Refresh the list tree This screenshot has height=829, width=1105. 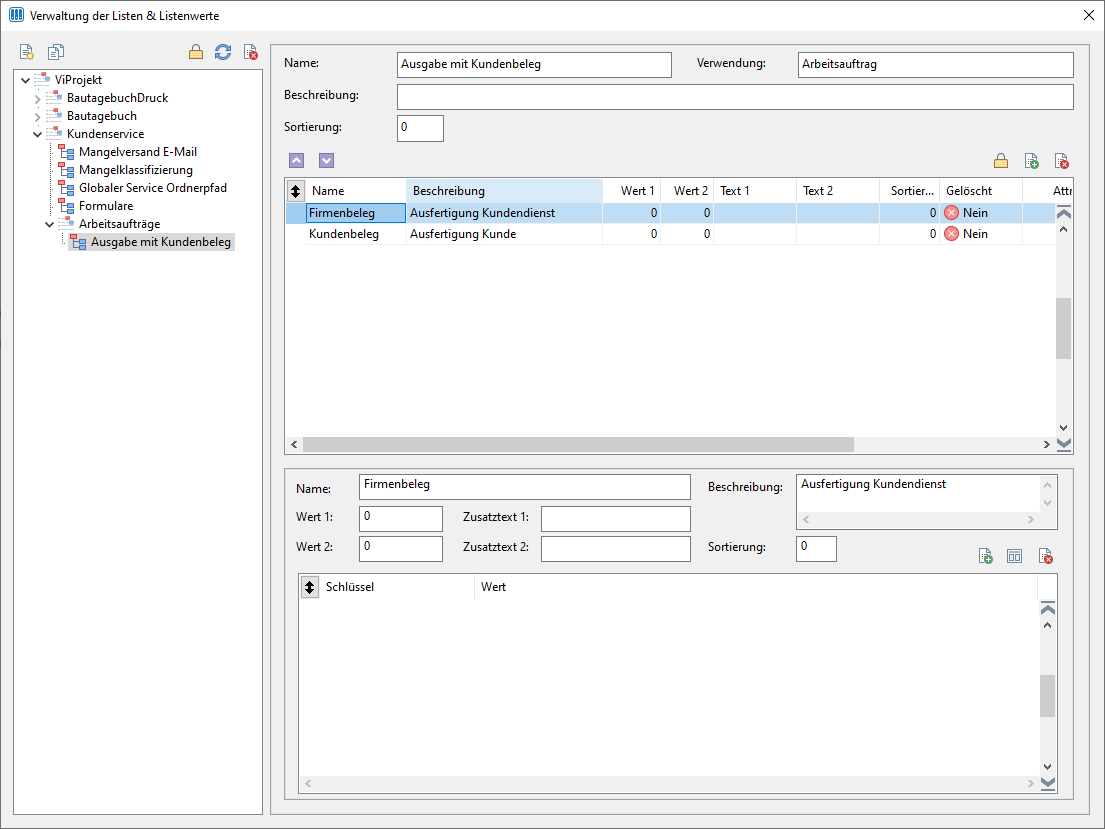pos(223,52)
